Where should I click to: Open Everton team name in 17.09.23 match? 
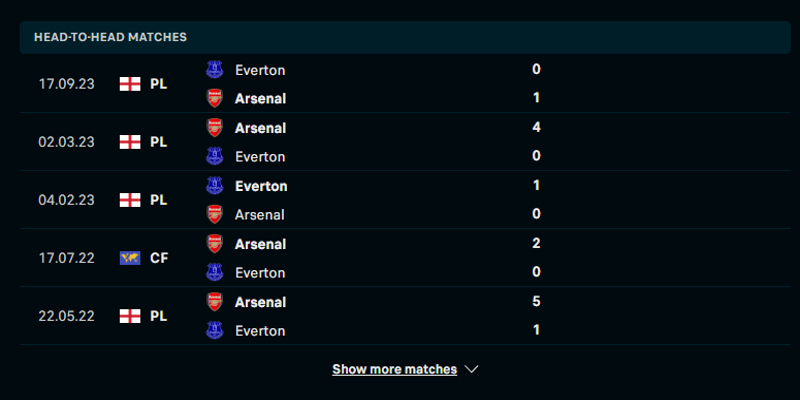click(260, 70)
